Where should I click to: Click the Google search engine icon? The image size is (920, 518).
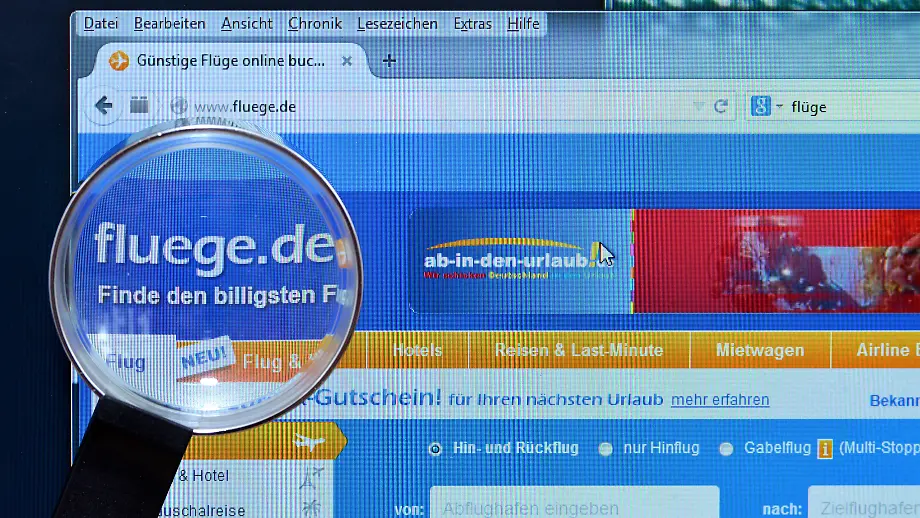coord(760,106)
